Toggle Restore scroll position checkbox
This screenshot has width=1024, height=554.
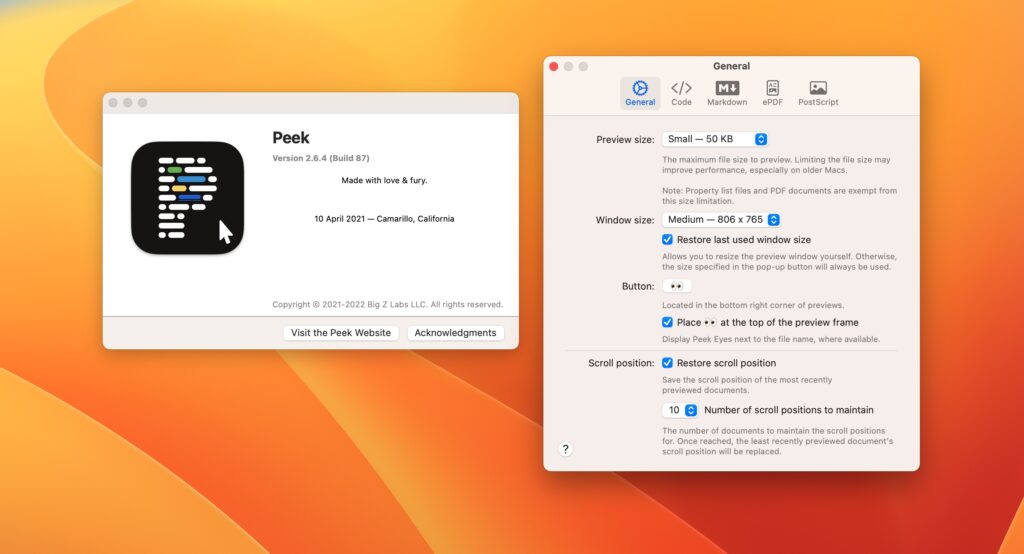667,363
